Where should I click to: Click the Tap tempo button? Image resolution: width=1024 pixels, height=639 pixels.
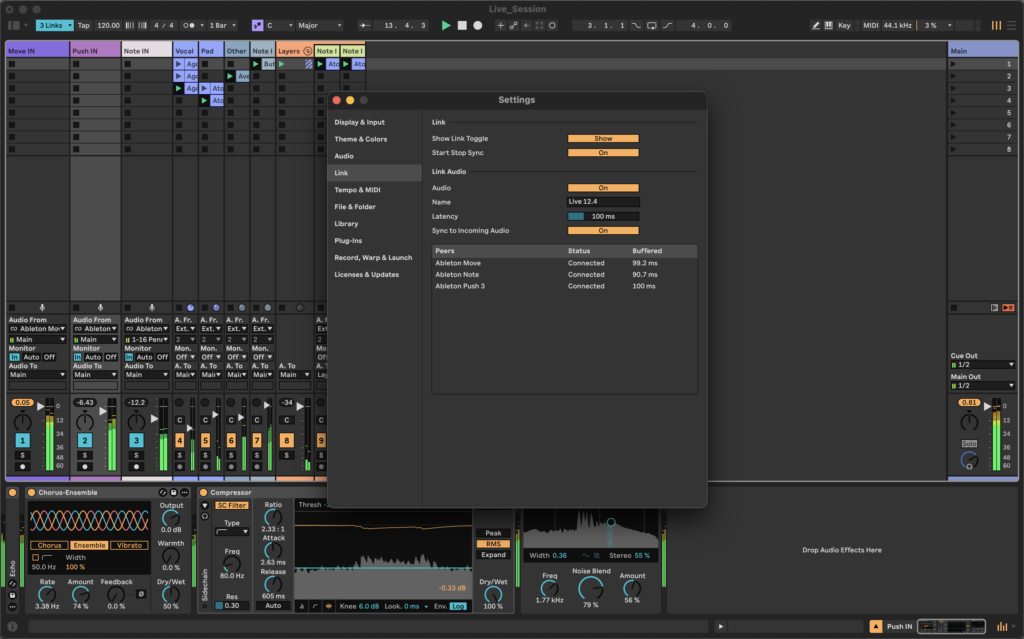pyautogui.click(x=84, y=25)
